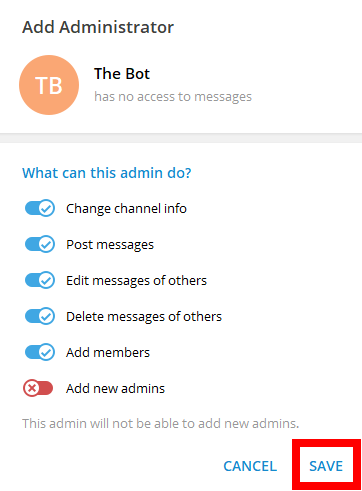Click 'has no access to messages' status

(173, 97)
